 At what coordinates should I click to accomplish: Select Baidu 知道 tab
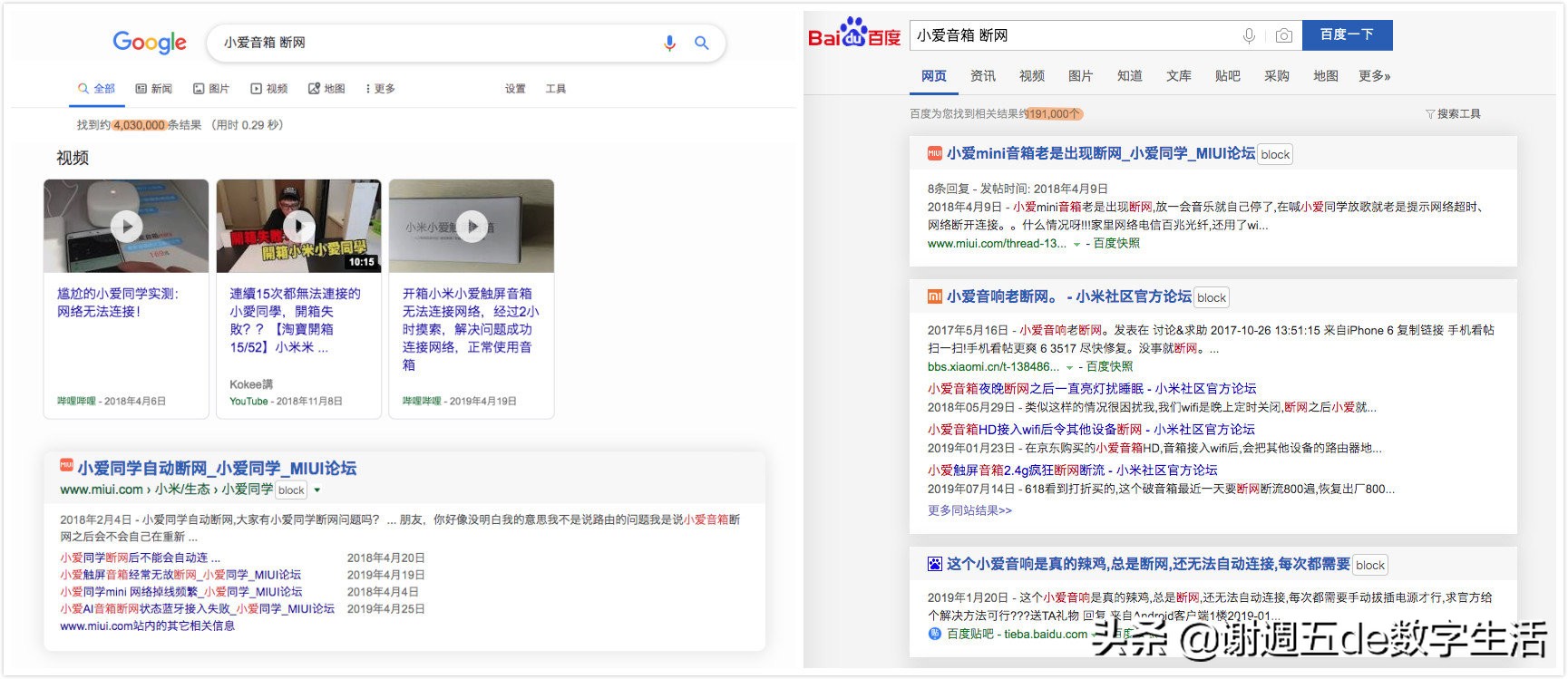point(1130,76)
